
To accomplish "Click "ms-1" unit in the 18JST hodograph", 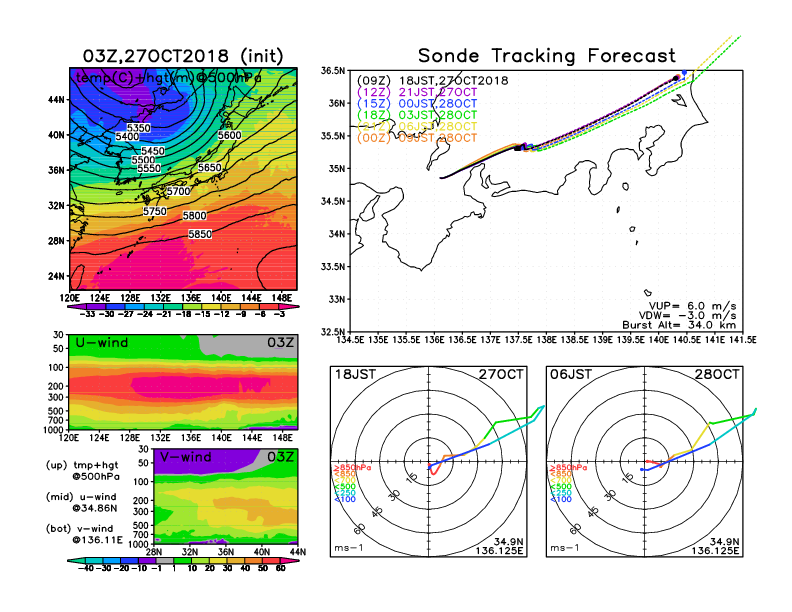I will [349, 548].
